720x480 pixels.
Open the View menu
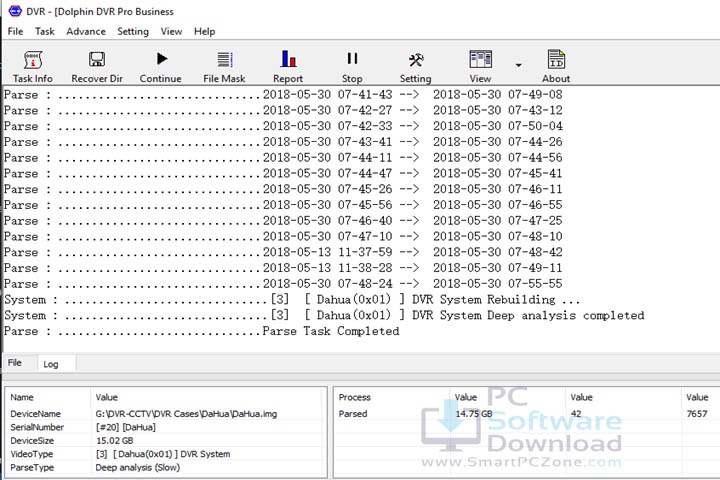(171, 31)
